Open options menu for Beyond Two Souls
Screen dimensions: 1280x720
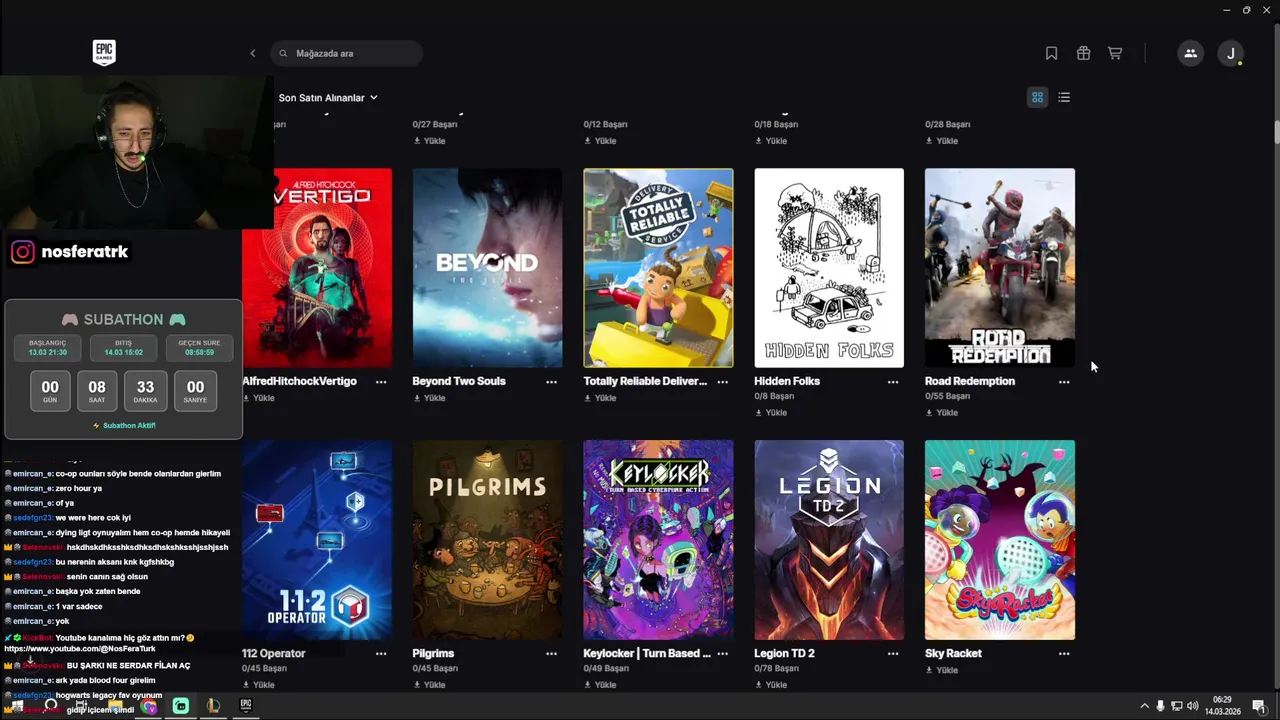pyautogui.click(x=551, y=382)
